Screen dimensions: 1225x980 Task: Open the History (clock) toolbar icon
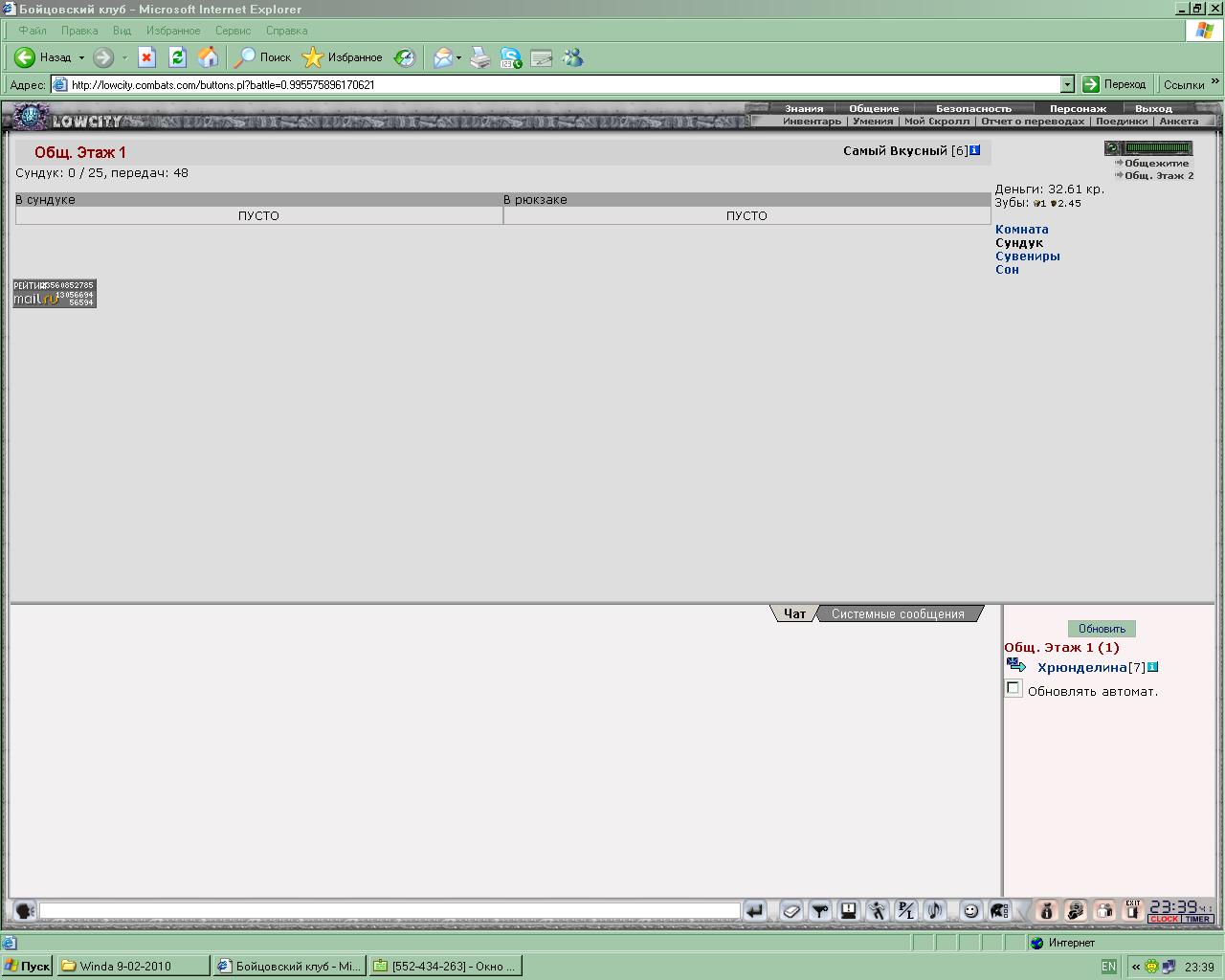(x=405, y=57)
